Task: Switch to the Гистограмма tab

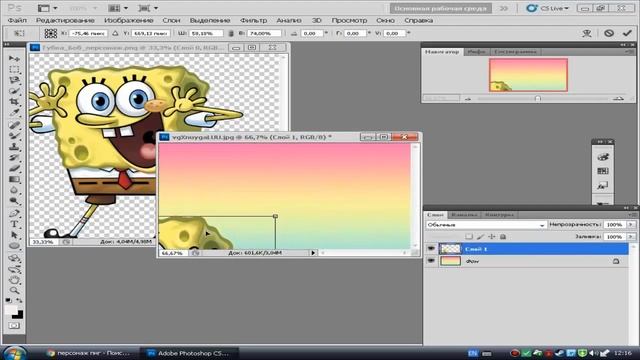Action: (515, 52)
